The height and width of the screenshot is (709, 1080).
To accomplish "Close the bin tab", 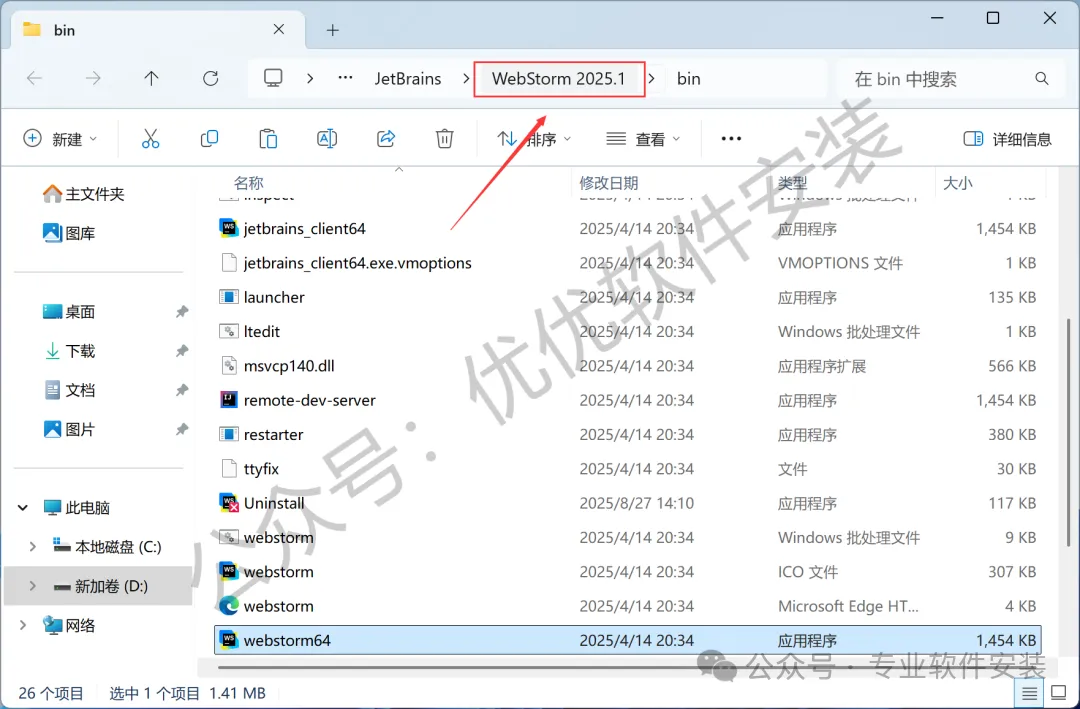I will coord(279,29).
